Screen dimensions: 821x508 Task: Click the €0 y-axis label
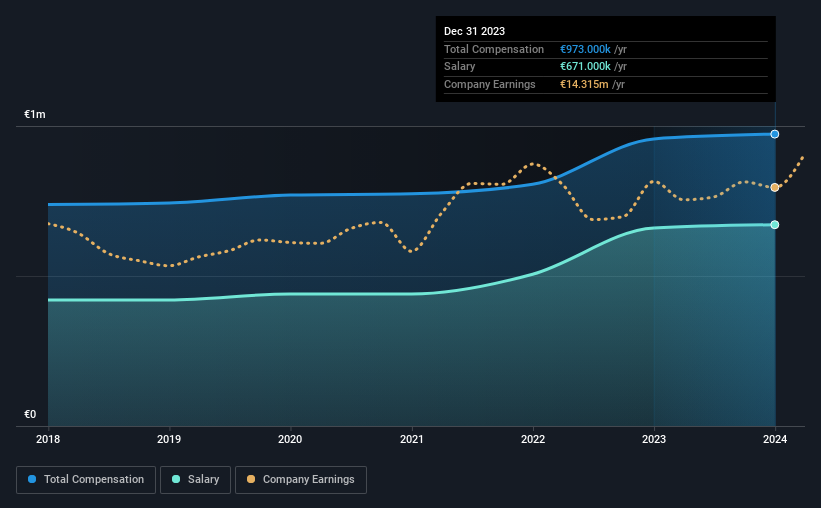coord(30,414)
